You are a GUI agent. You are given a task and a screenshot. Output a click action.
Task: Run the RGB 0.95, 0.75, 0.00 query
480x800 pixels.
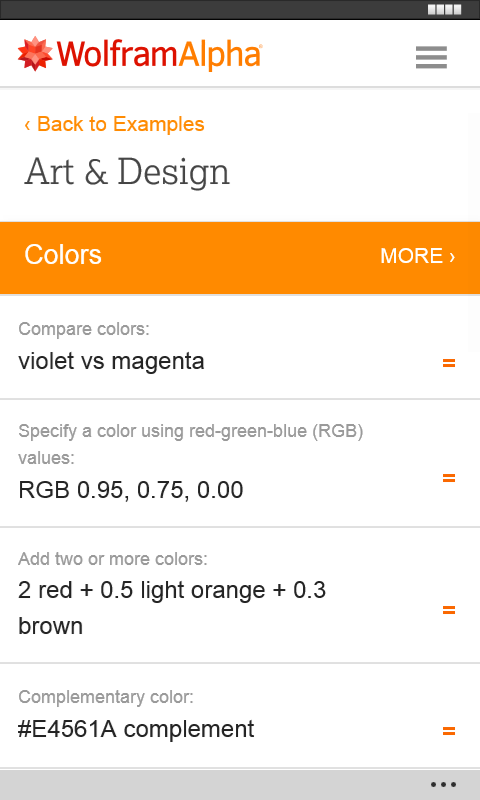point(131,490)
